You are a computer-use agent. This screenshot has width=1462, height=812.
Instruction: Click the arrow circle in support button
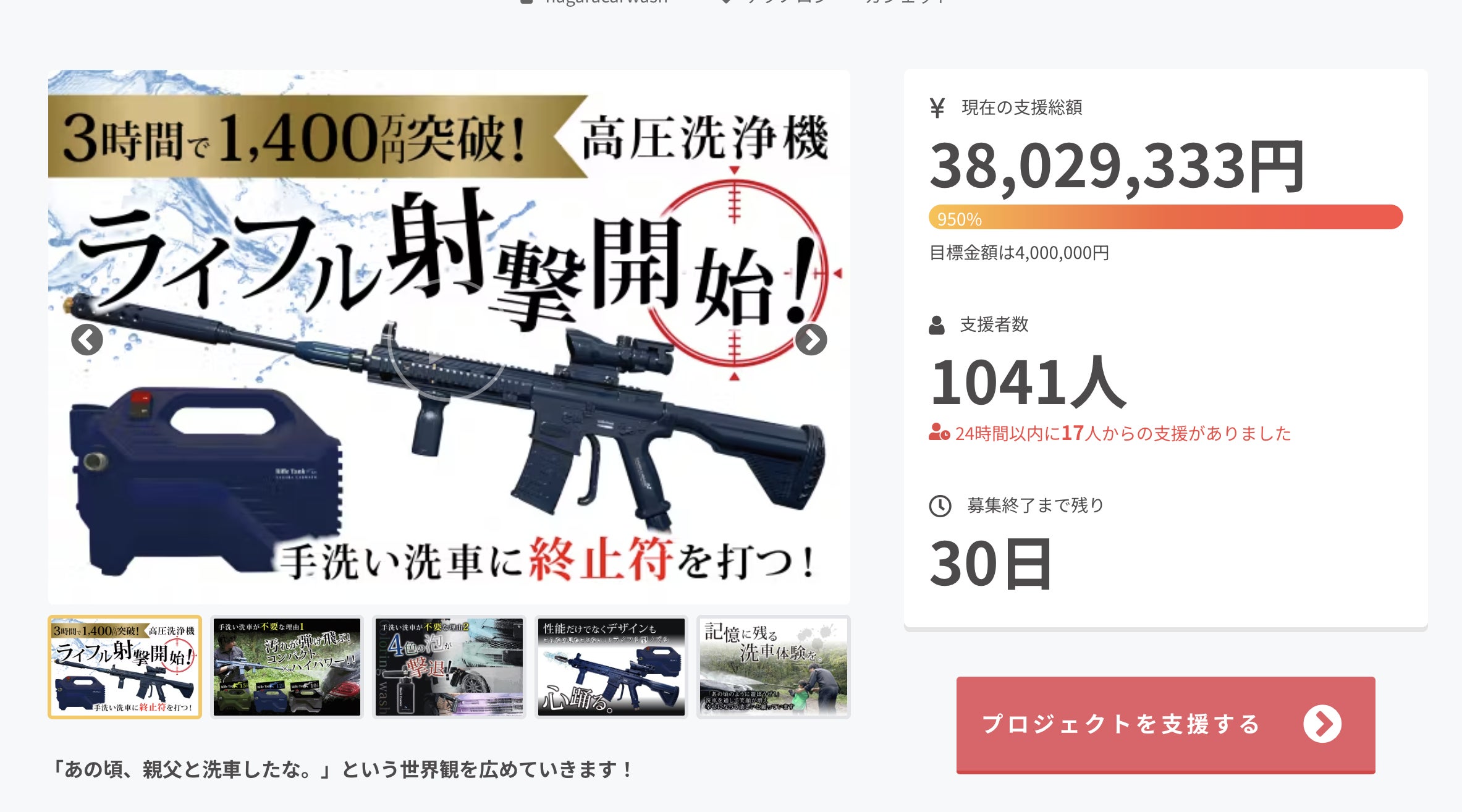pos(1322,724)
